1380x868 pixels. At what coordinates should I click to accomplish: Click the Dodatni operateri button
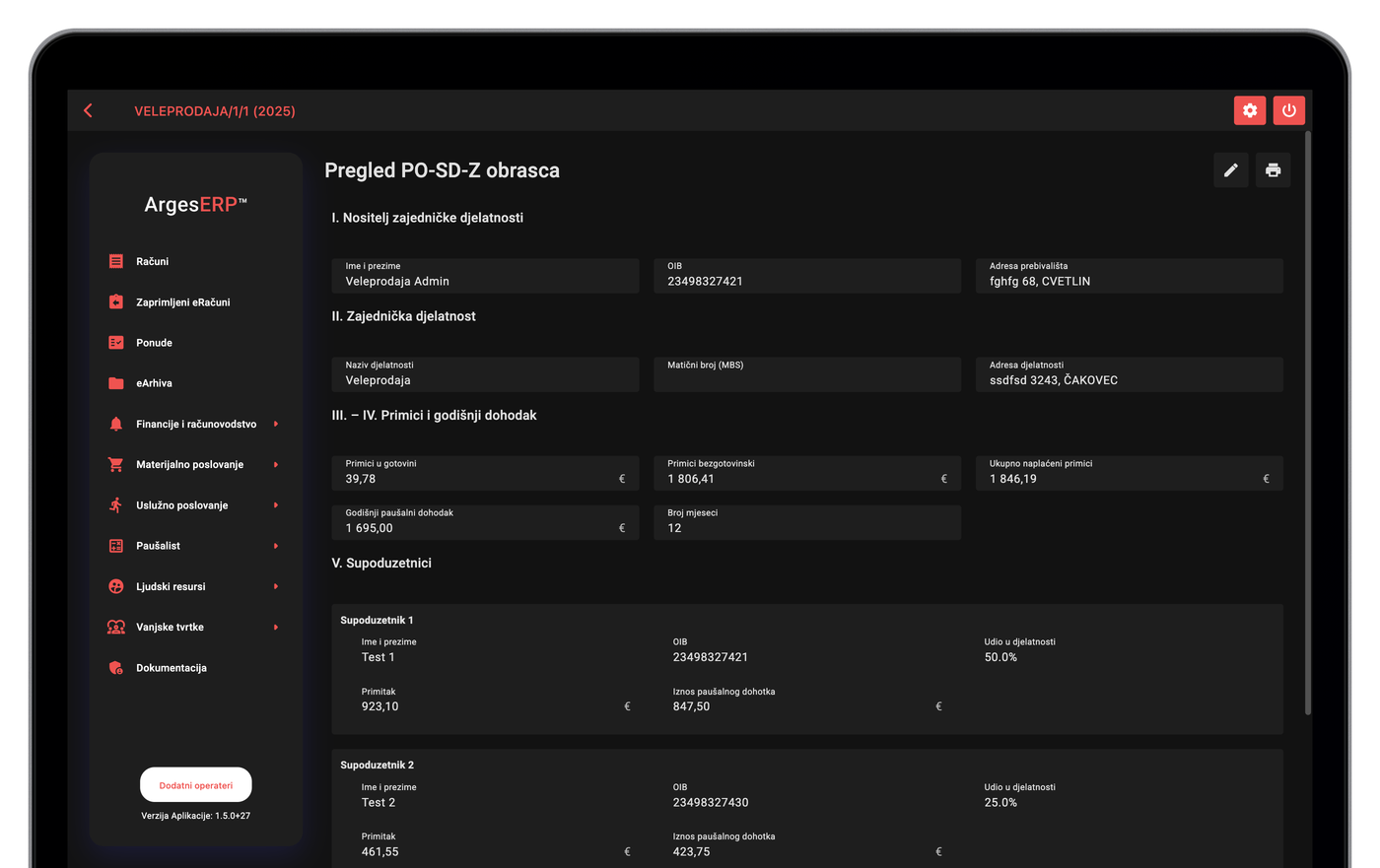pyautogui.click(x=196, y=785)
